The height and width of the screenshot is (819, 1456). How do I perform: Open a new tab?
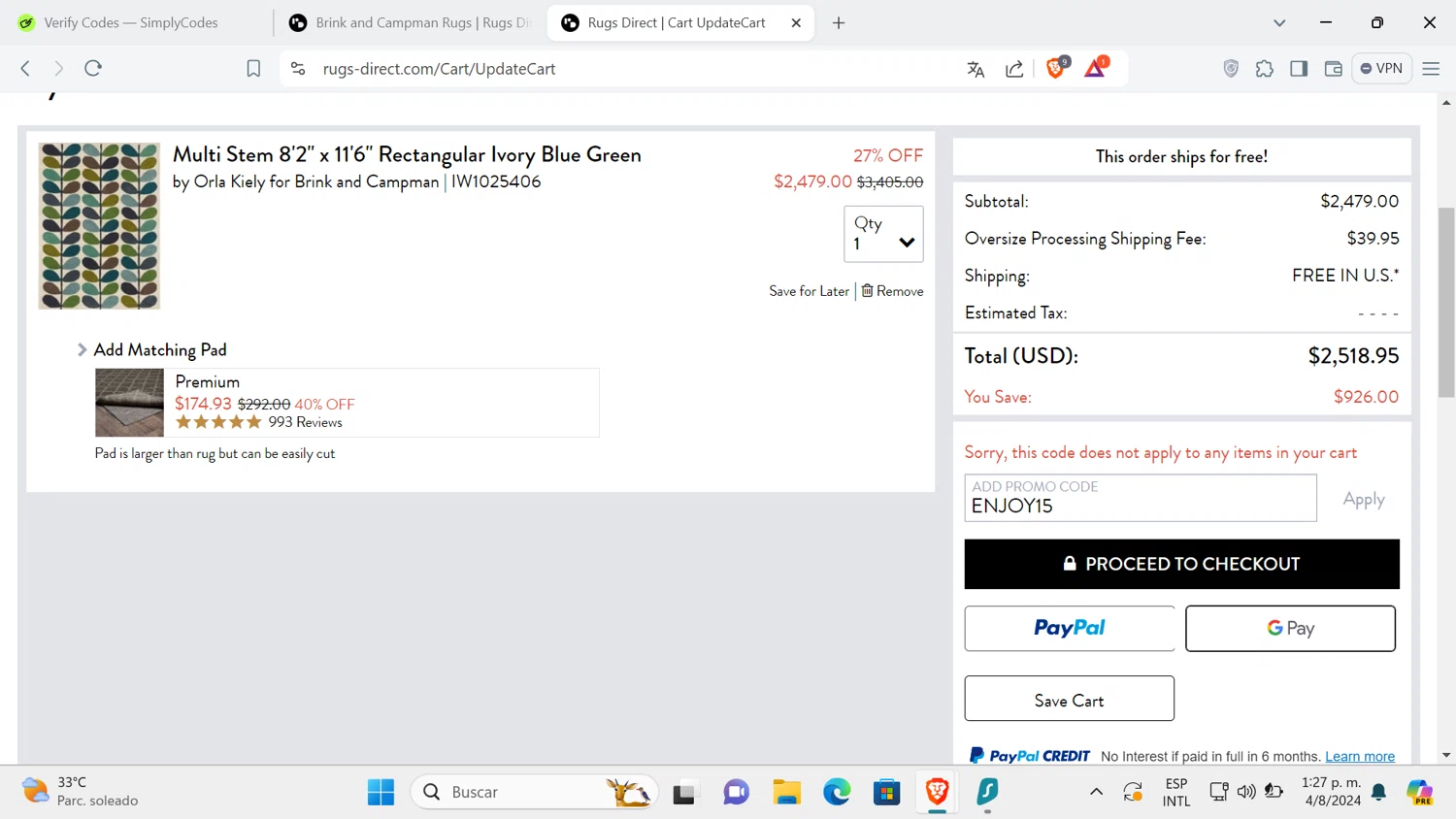coord(839,22)
